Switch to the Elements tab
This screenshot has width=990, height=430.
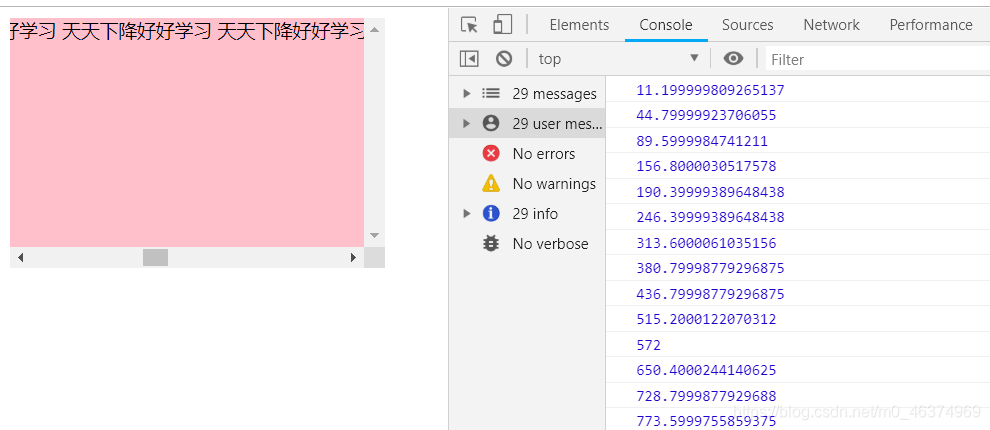[x=579, y=25]
